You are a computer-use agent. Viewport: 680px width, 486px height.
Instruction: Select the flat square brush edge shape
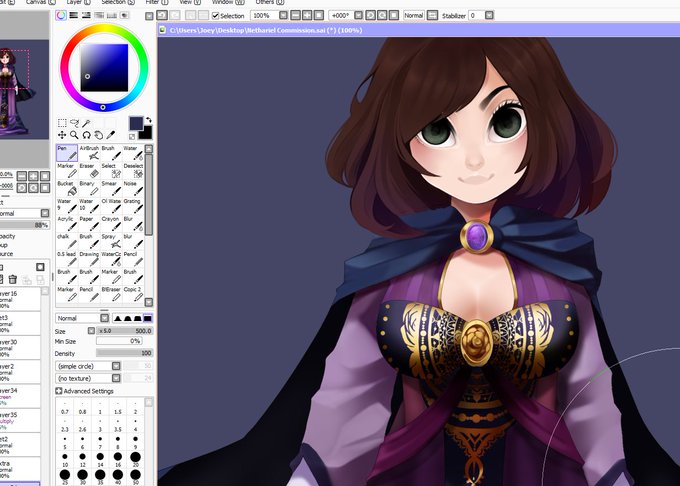pyautogui.click(x=147, y=318)
